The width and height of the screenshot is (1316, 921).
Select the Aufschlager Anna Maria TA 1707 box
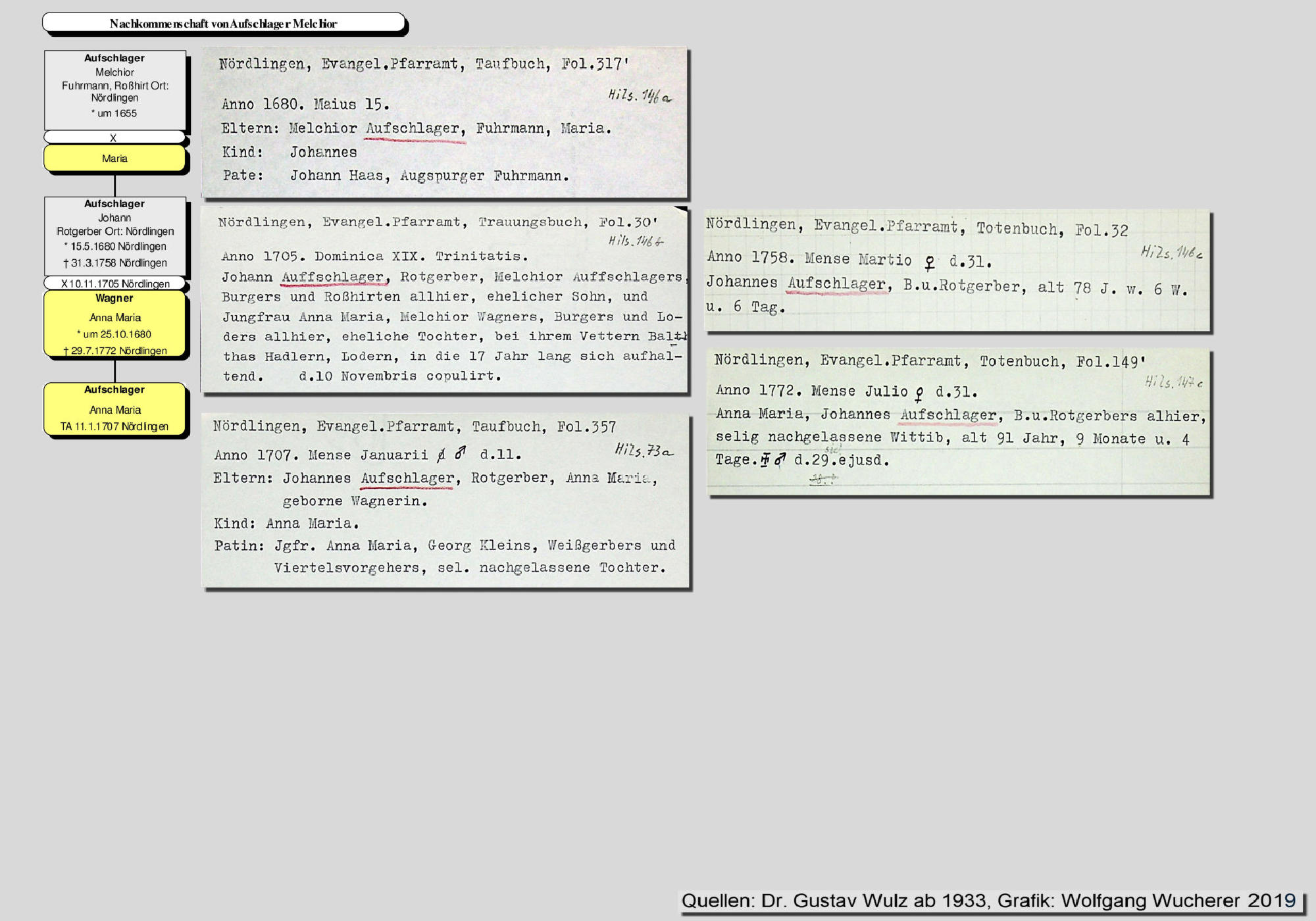tap(115, 409)
